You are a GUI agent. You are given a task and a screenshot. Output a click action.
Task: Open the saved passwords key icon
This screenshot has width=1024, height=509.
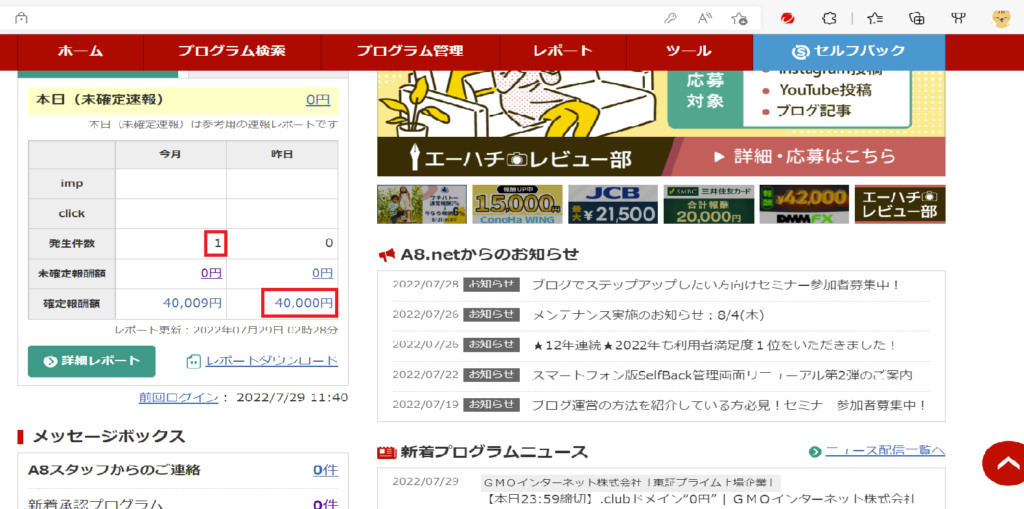coord(670,18)
